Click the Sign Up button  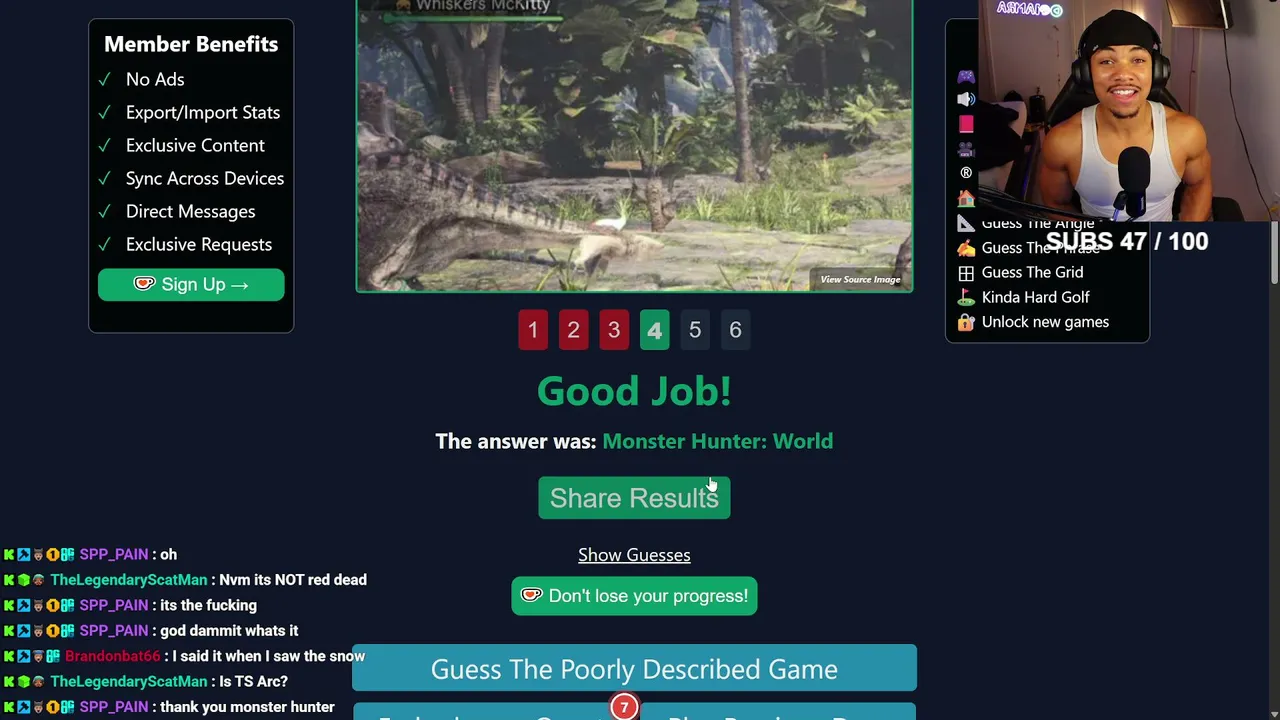click(x=191, y=285)
